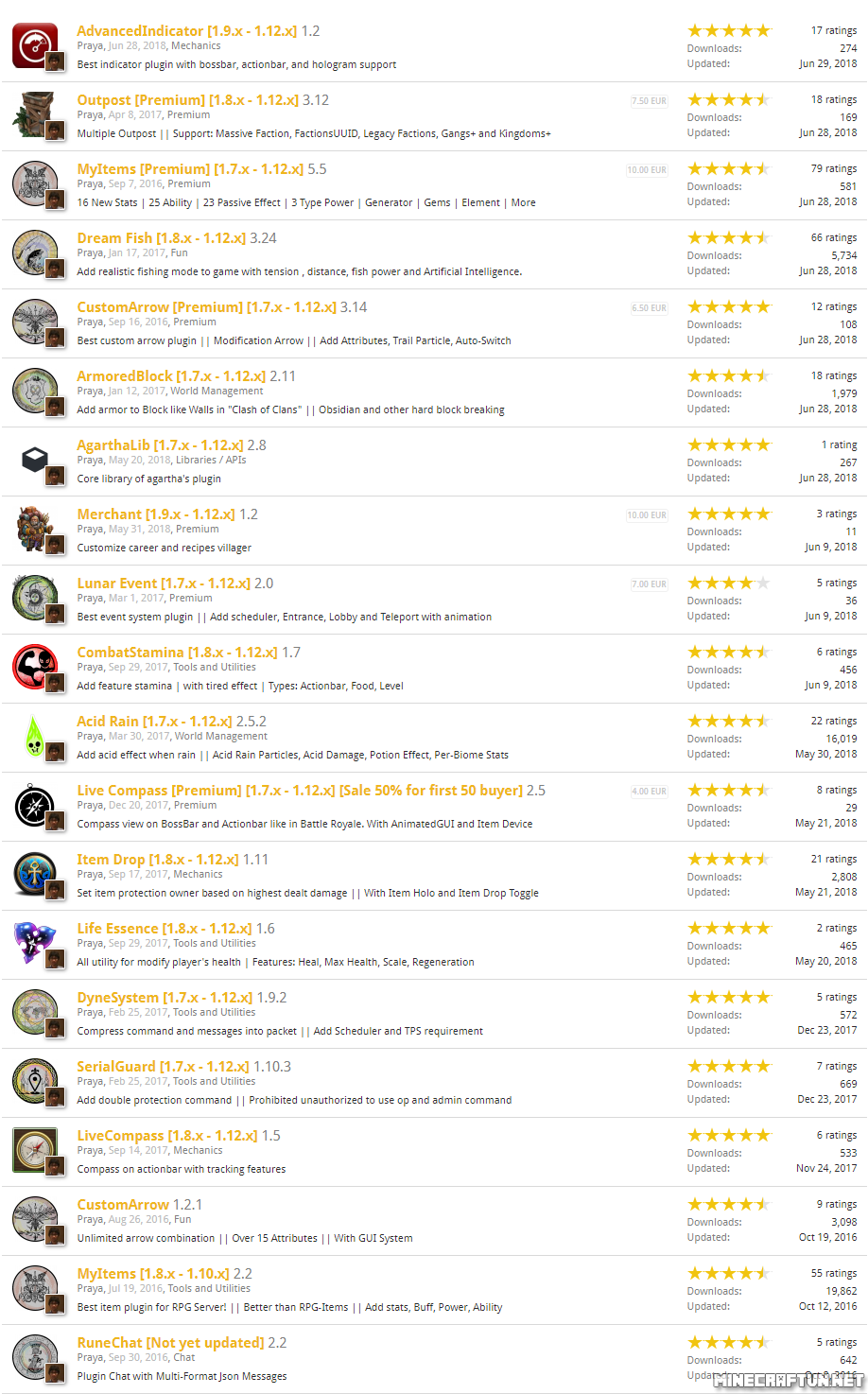The height and width of the screenshot is (1394, 868).
Task: Click the AdvancedIndicator red gauge icon
Action: [35, 46]
